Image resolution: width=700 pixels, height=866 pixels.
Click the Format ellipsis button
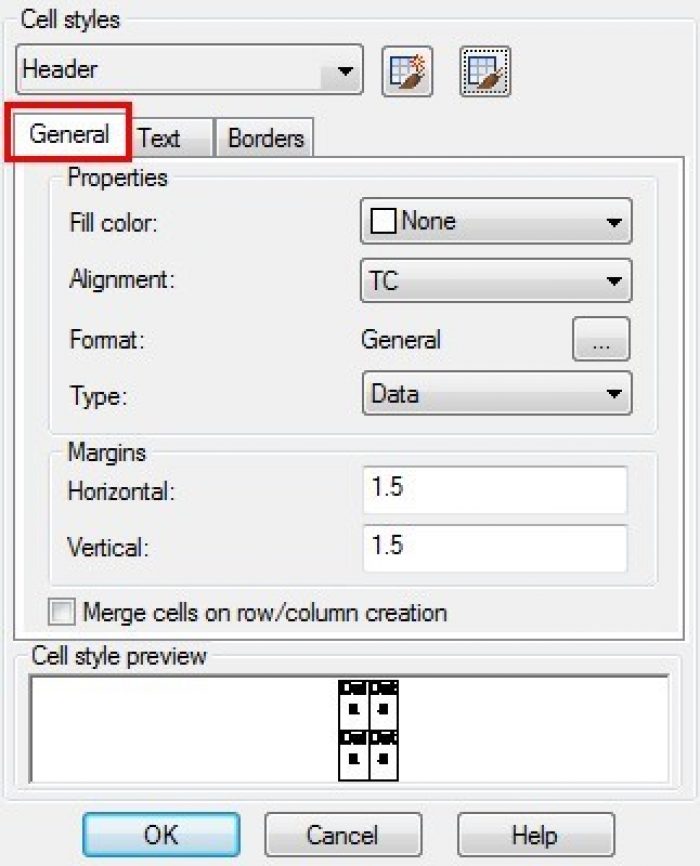601,339
